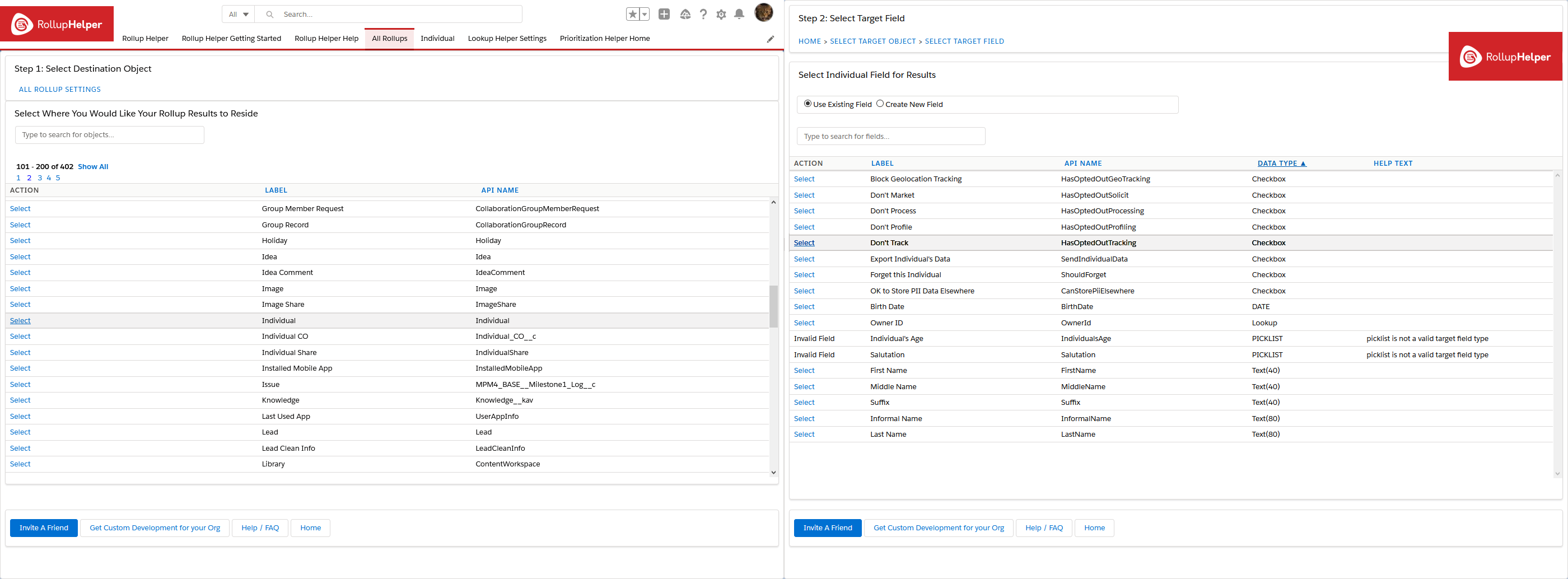
Task: Click the right Home button
Action: [1094, 528]
